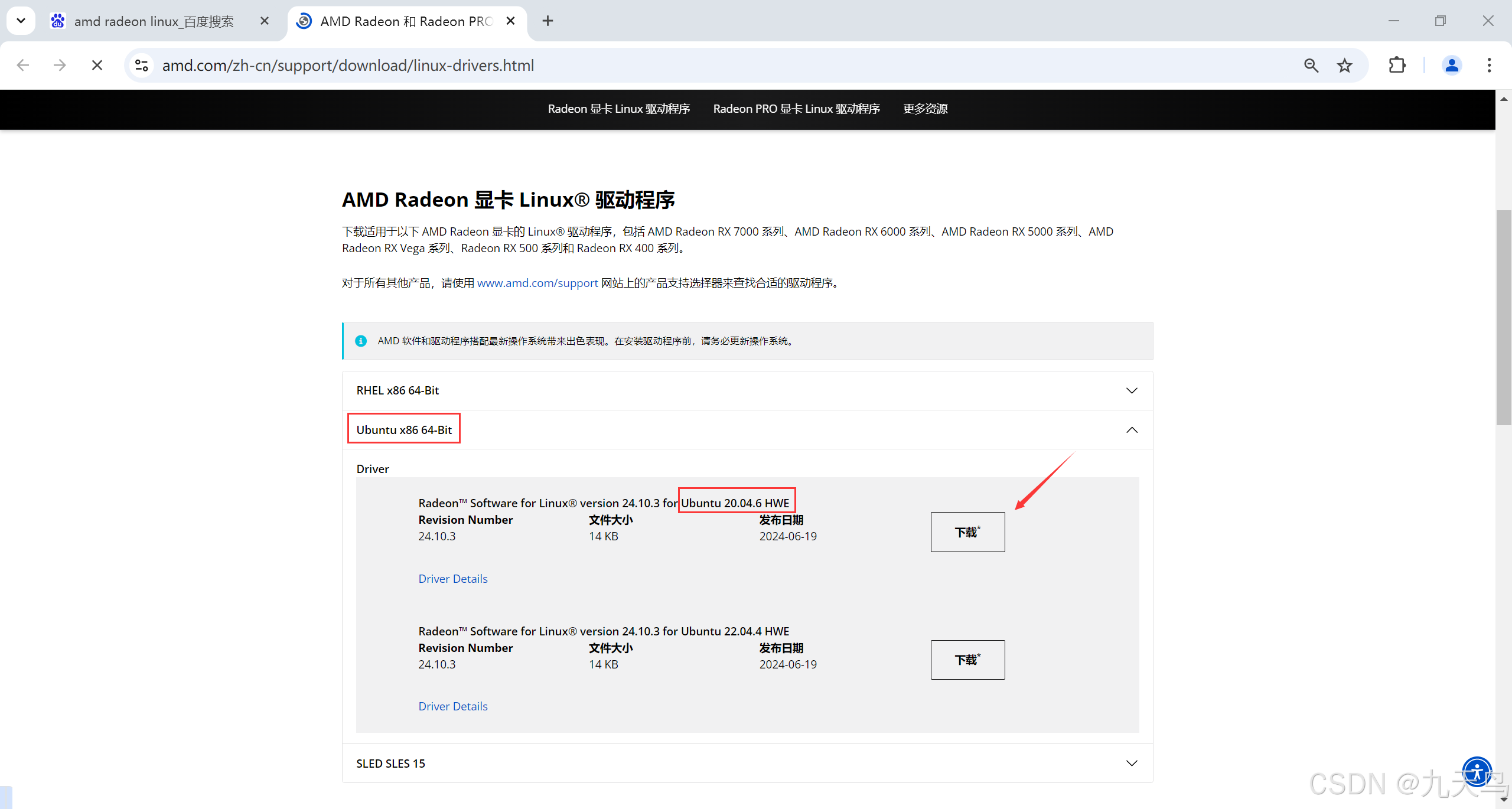Expand the RHEL x86 64-Bit section
Image resolution: width=1512 pixels, height=809 pixels.
coord(1131,390)
